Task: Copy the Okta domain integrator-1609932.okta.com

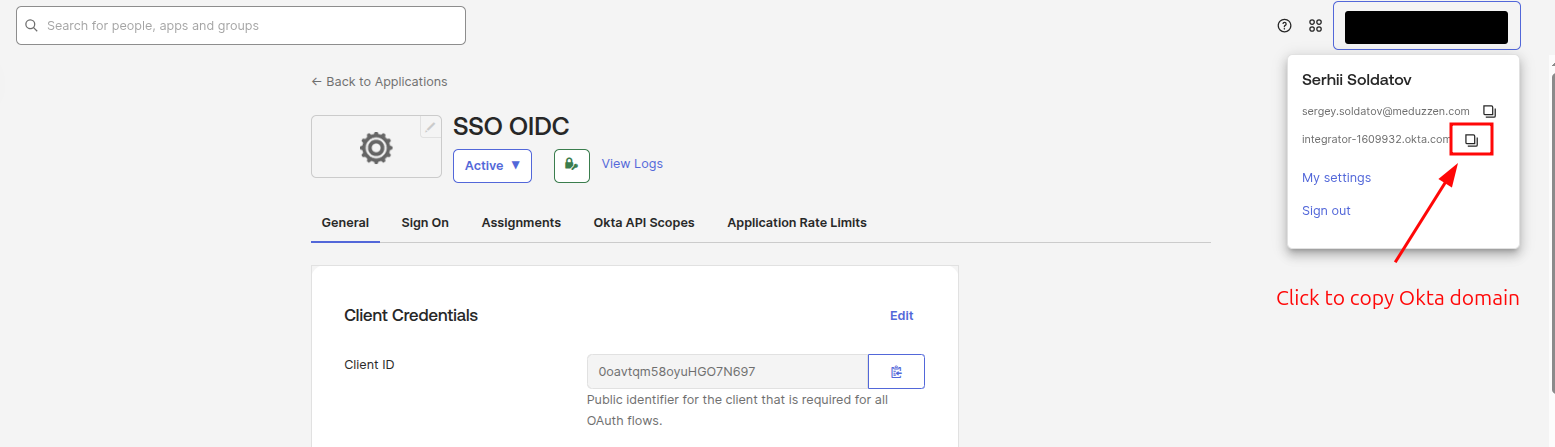Action: point(1471,140)
